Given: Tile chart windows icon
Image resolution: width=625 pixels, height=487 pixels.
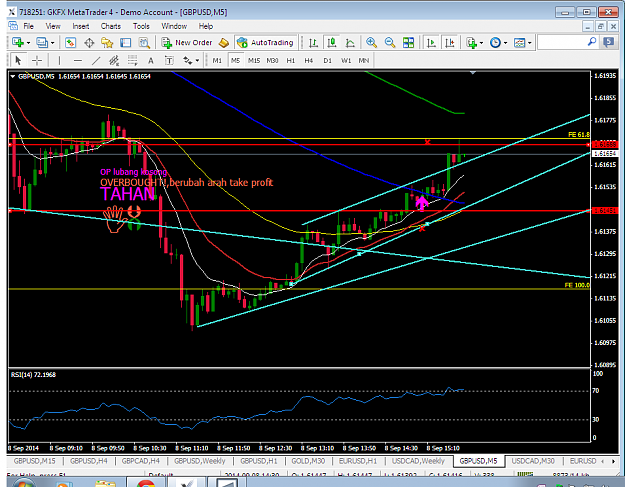Looking at the screenshot, I should coord(409,42).
